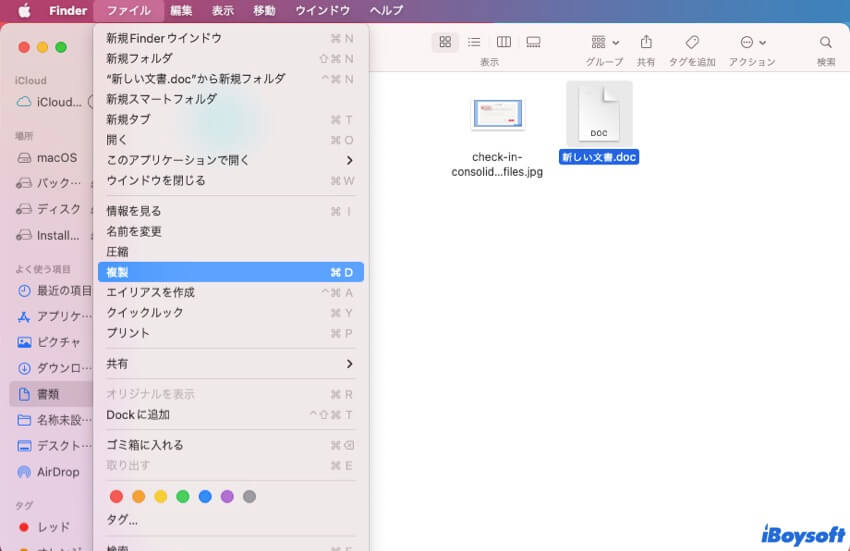Expand the 共有 submenu in File menu
This screenshot has width=850, height=551.
pos(230,364)
